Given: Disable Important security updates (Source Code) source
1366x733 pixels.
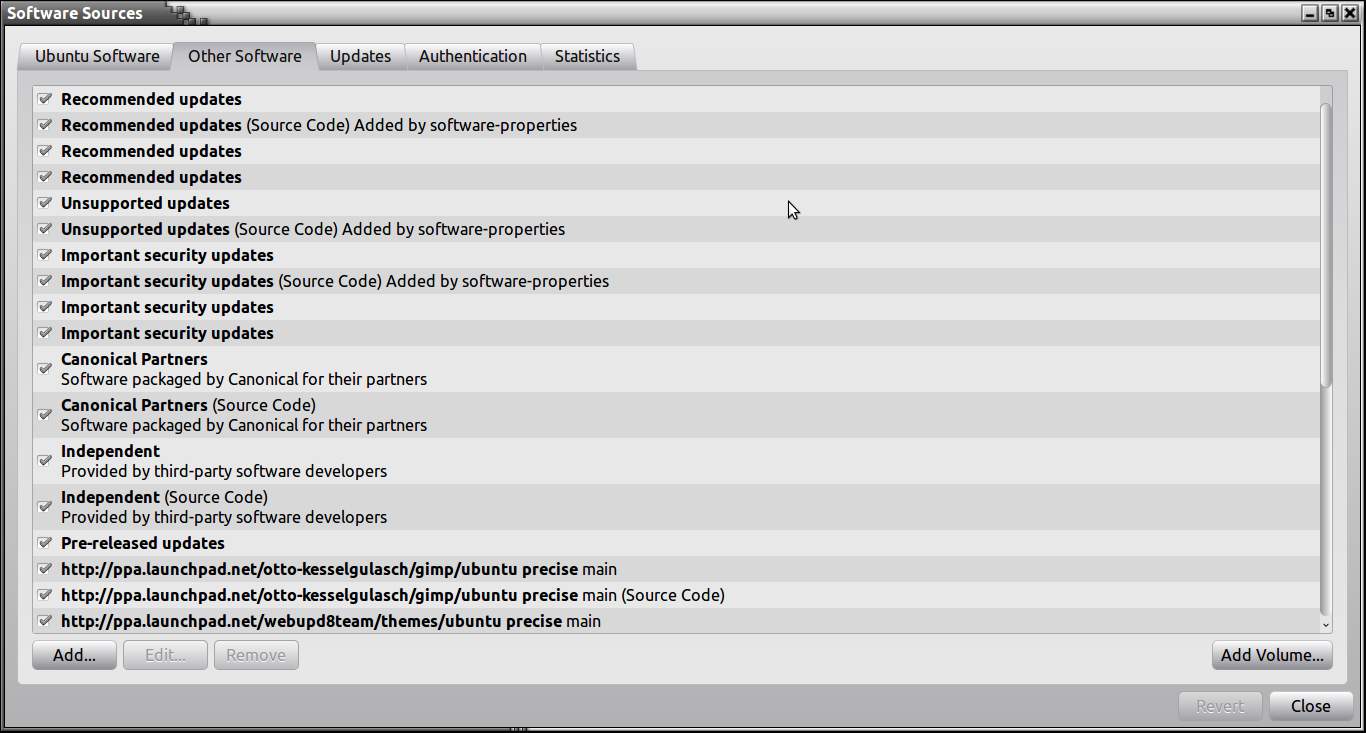Looking at the screenshot, I should [45, 281].
